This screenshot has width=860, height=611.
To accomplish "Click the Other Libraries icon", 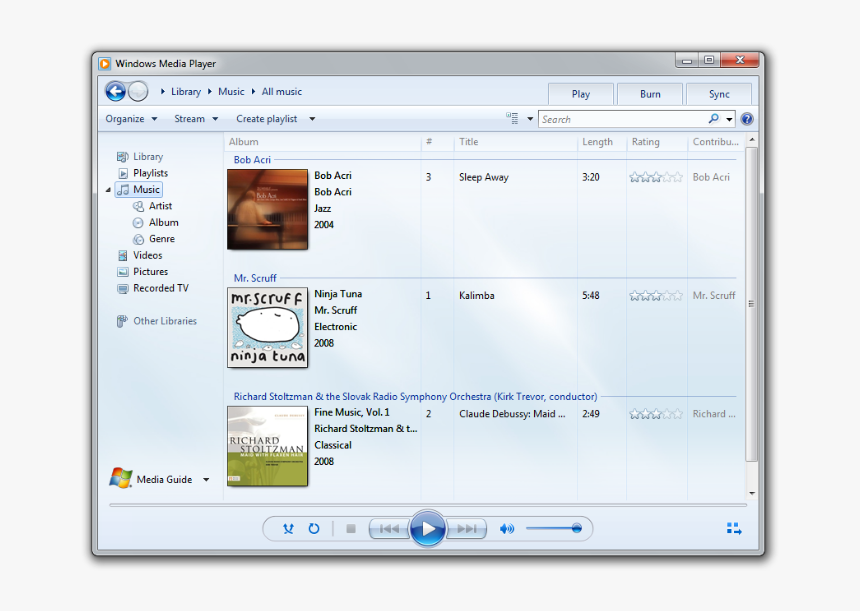I will click(122, 321).
